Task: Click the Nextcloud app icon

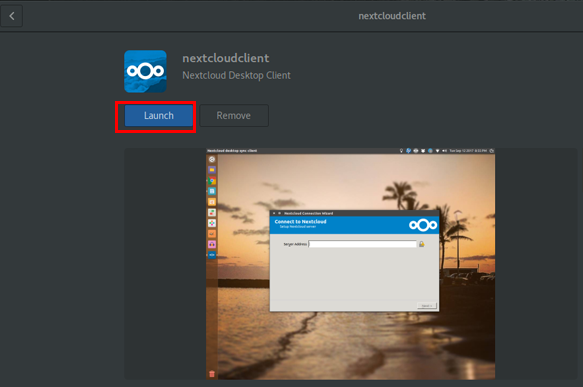Action: (x=145, y=71)
